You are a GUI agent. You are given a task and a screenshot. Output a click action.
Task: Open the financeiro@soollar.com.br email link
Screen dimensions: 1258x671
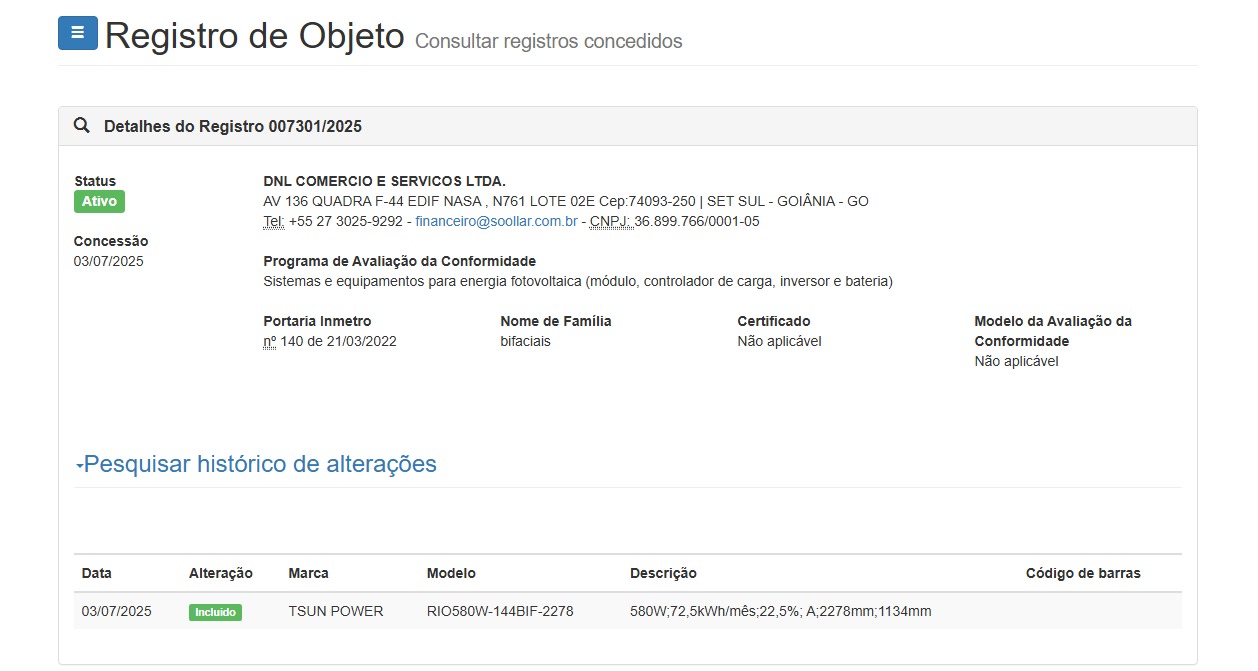[x=496, y=221]
